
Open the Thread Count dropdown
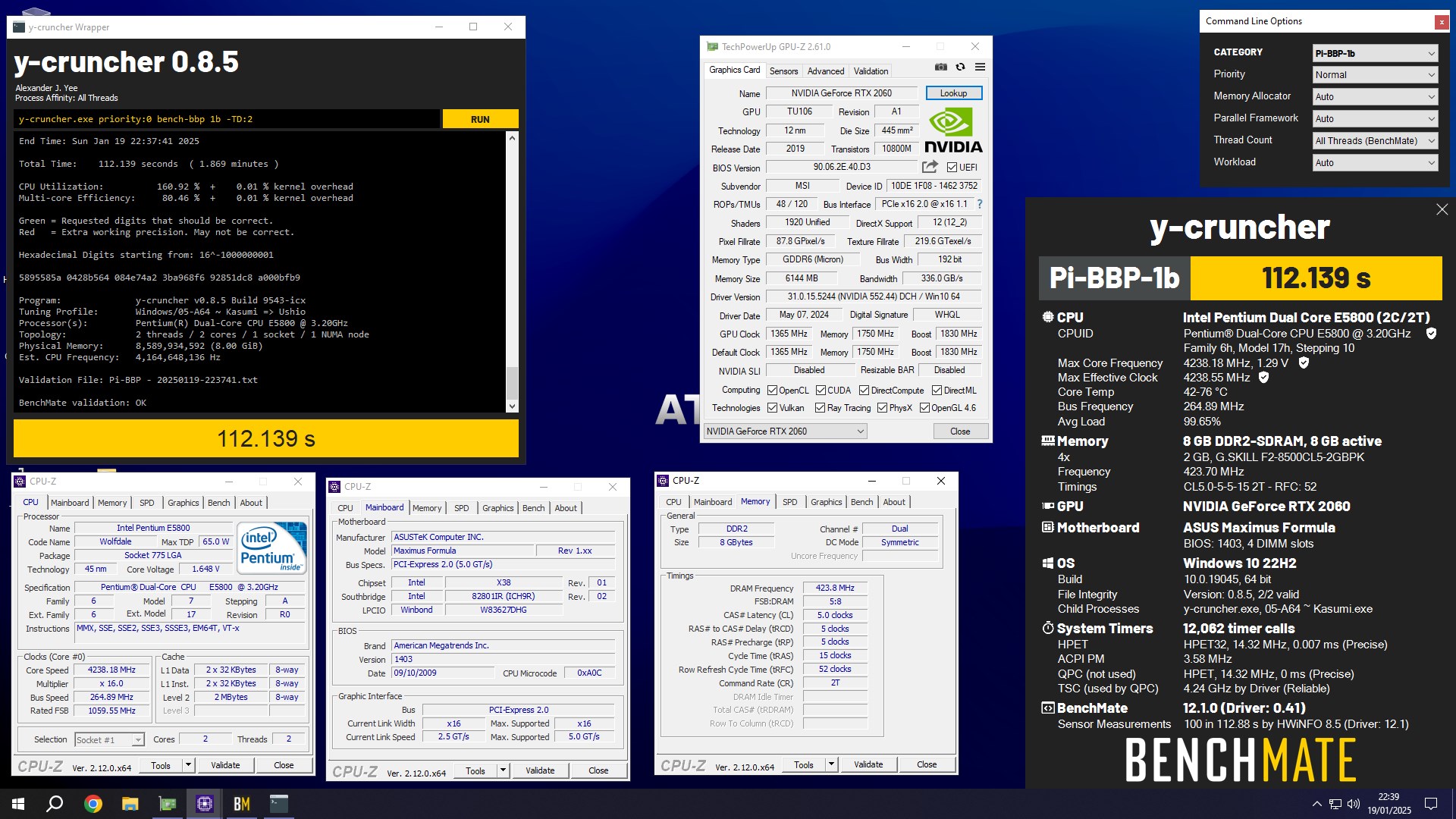1375,141
